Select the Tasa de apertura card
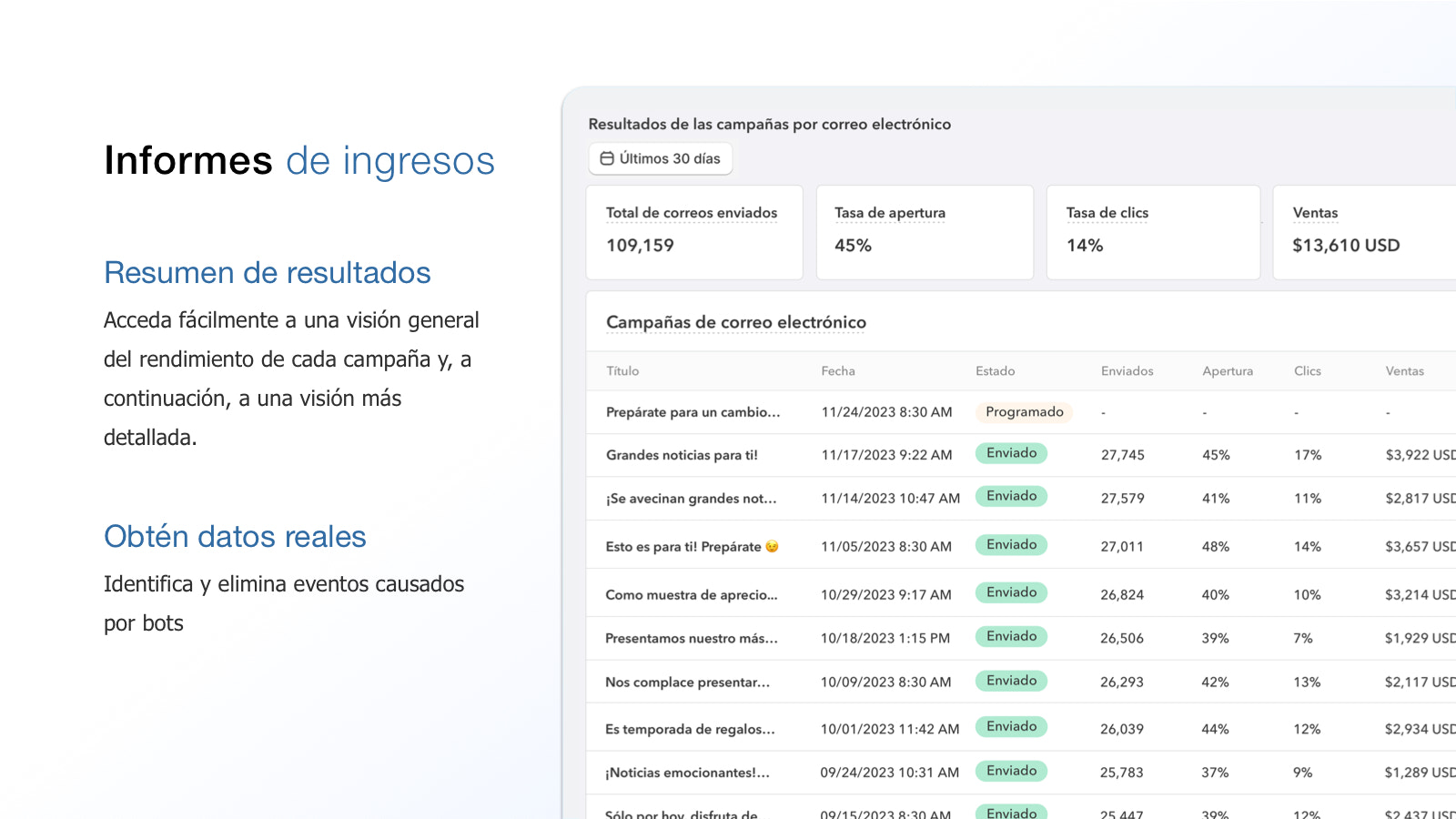This screenshot has width=1456, height=819. (x=925, y=232)
